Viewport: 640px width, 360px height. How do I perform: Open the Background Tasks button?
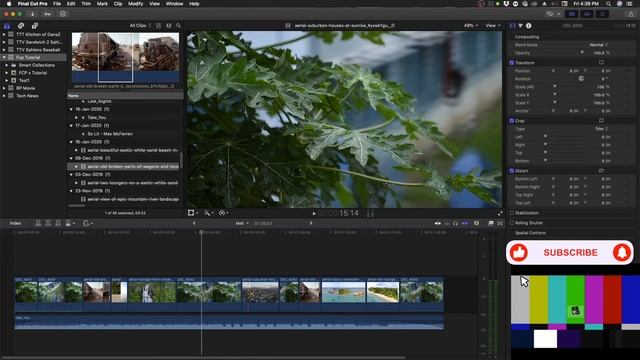(x=62, y=14)
